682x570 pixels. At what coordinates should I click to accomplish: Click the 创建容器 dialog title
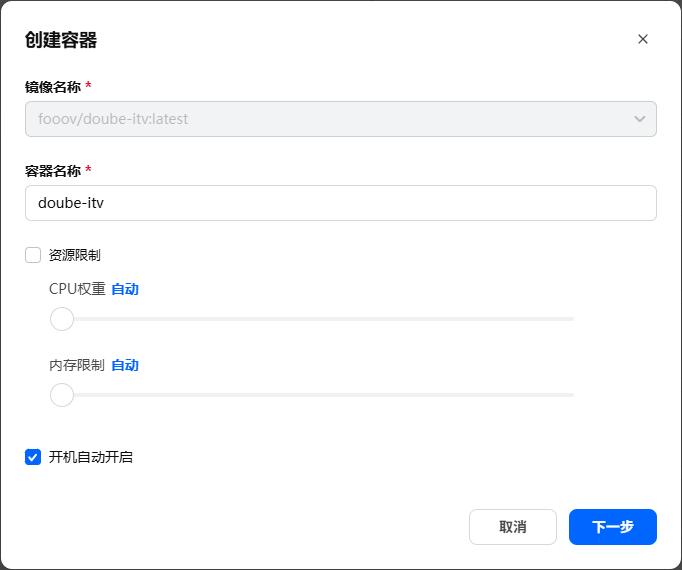pos(61,40)
